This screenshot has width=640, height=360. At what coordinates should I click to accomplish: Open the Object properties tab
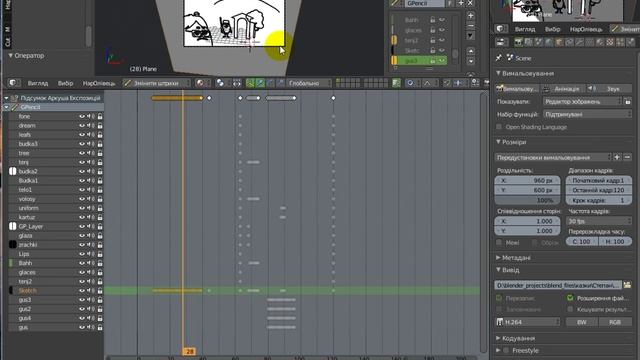tap(559, 42)
